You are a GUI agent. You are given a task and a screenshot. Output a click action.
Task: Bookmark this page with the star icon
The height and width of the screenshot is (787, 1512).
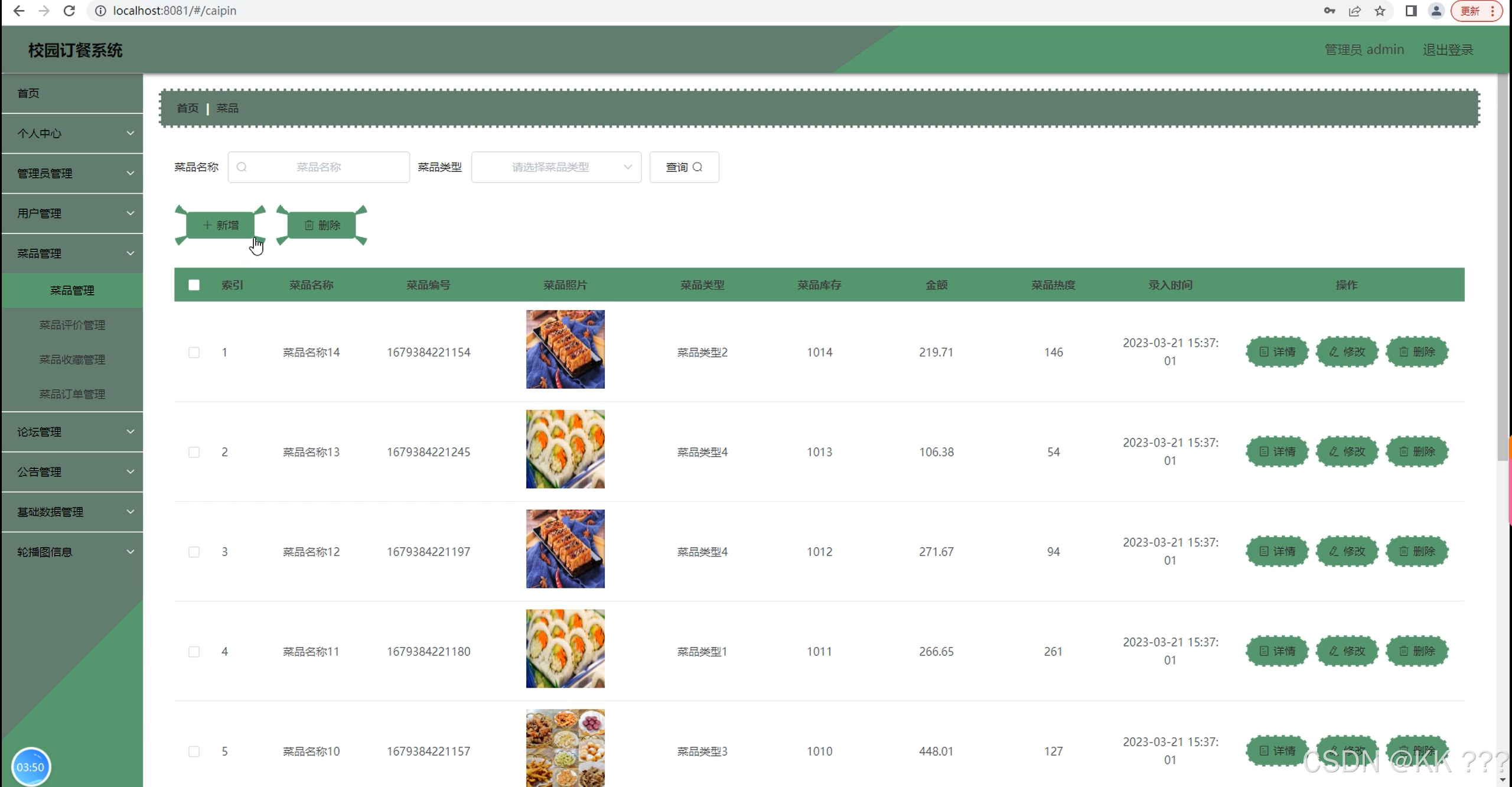pyautogui.click(x=1380, y=11)
